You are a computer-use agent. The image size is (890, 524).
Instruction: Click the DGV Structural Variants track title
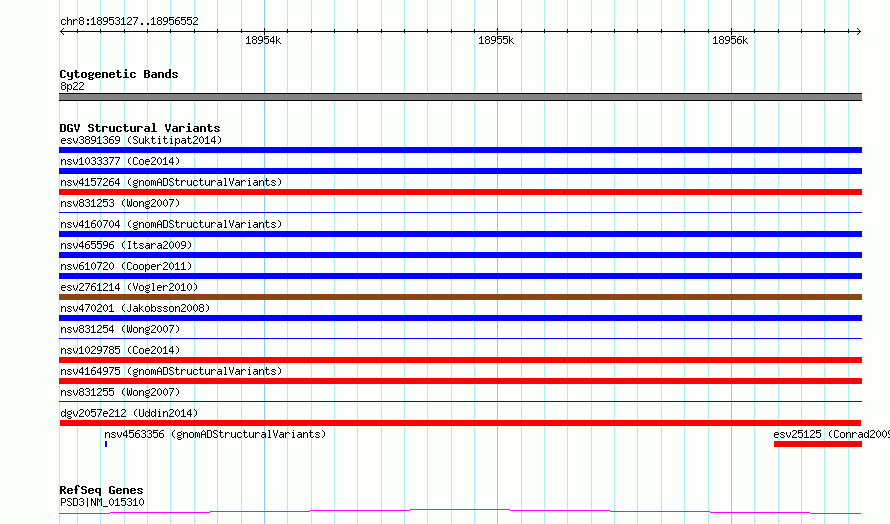140,128
